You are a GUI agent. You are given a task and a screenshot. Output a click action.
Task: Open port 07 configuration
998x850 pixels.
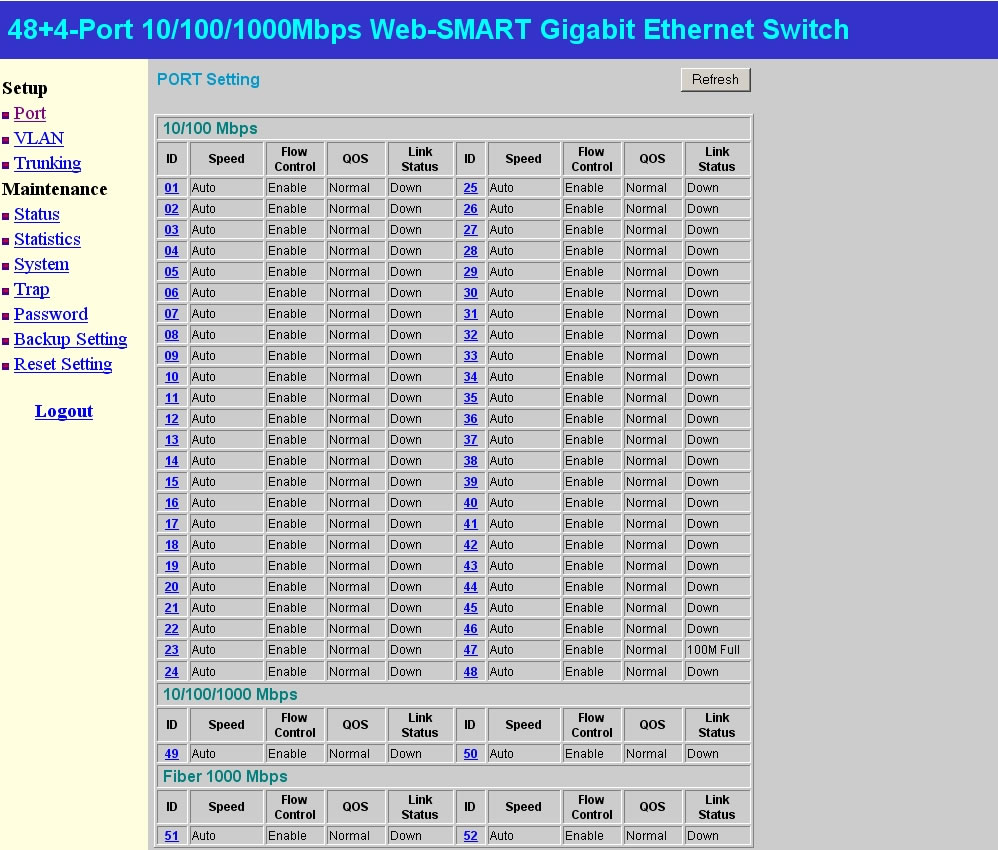point(172,314)
